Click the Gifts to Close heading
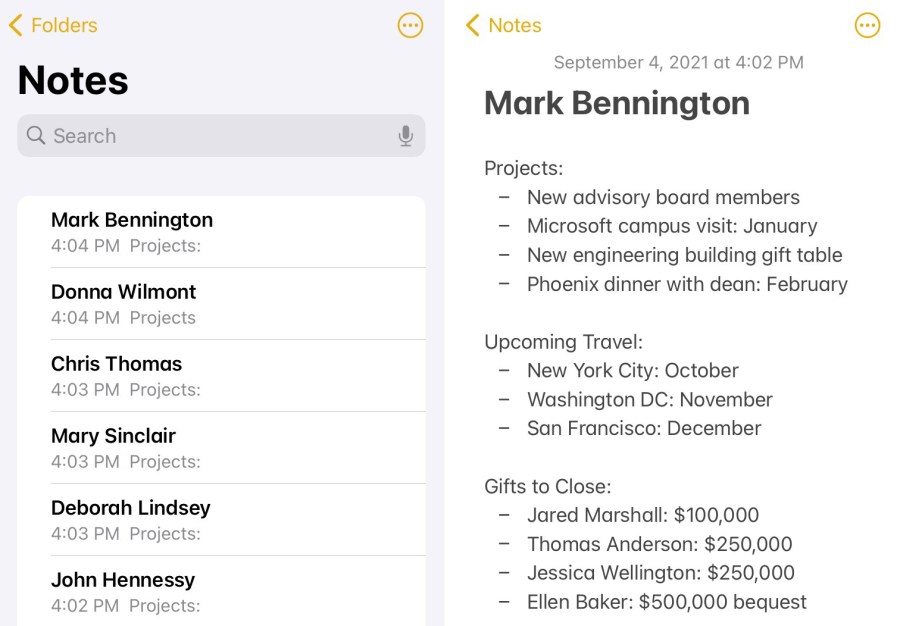900x626 pixels. (x=547, y=487)
